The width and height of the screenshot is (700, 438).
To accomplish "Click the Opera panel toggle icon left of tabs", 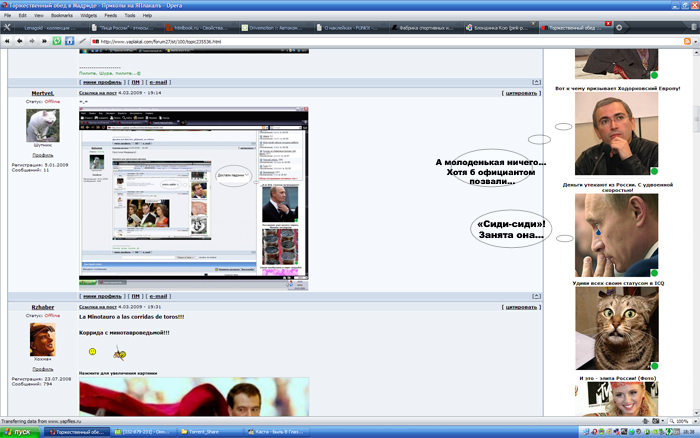I will [7, 28].
